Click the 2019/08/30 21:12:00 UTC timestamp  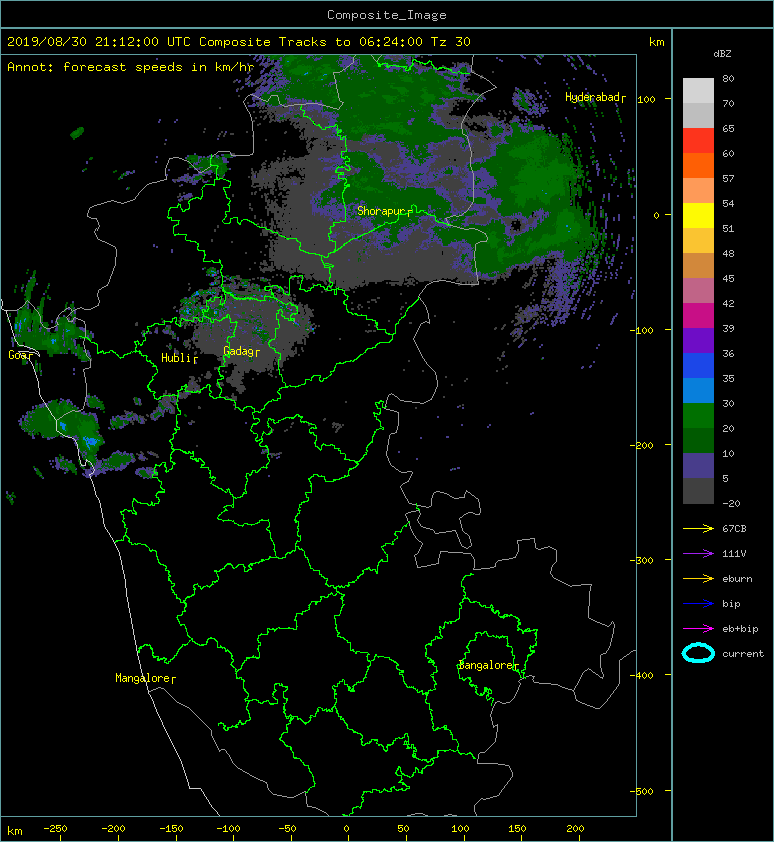pyautogui.click(x=99, y=42)
